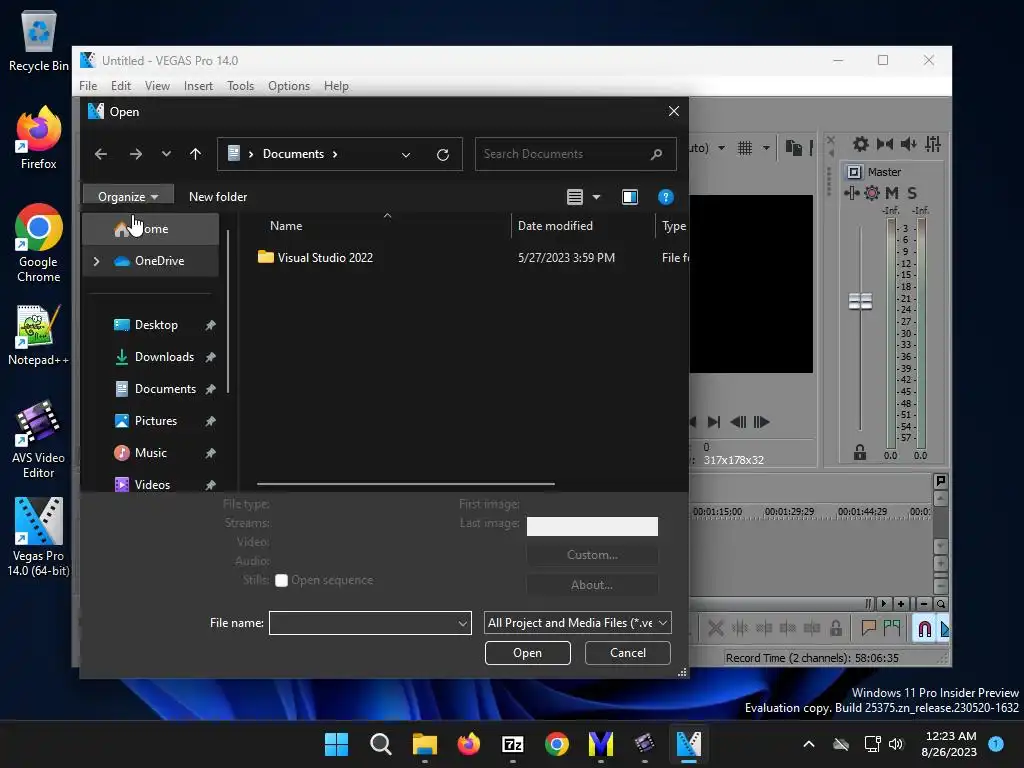1024x768 pixels.
Task: Open the overlays grid dropdown arrow
Action: point(766,148)
